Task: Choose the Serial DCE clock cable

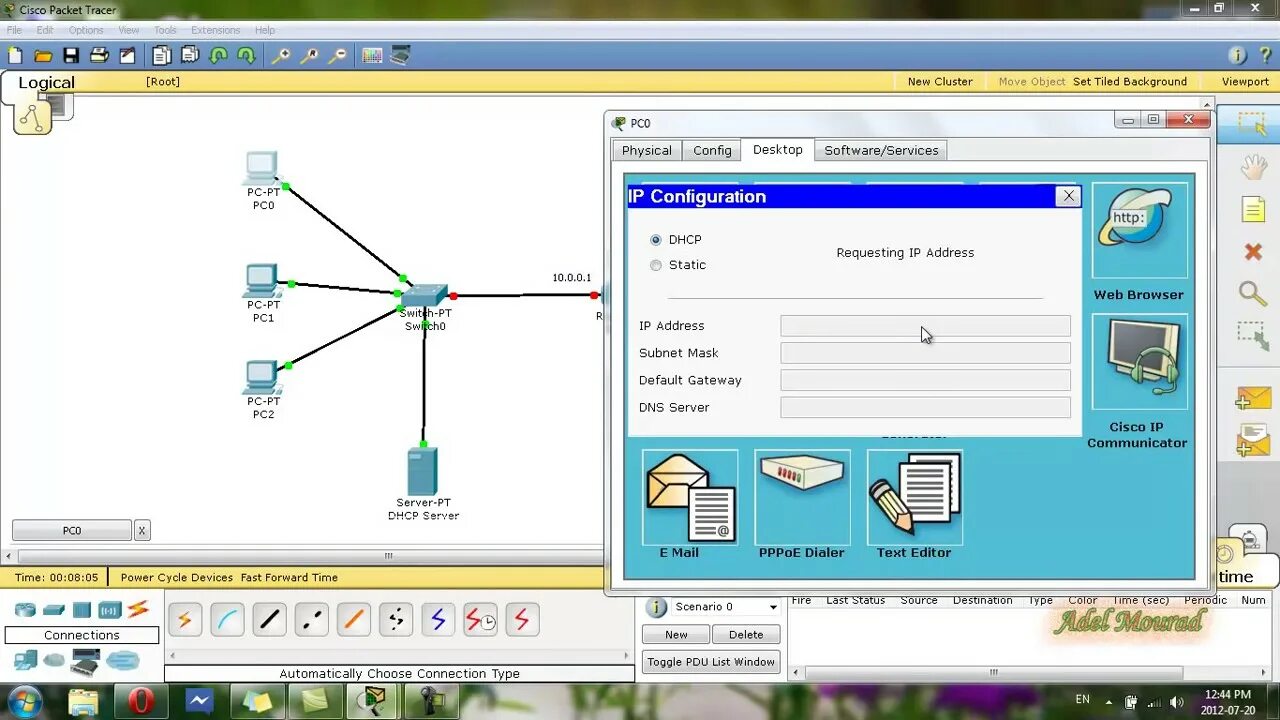Action: 480,620
